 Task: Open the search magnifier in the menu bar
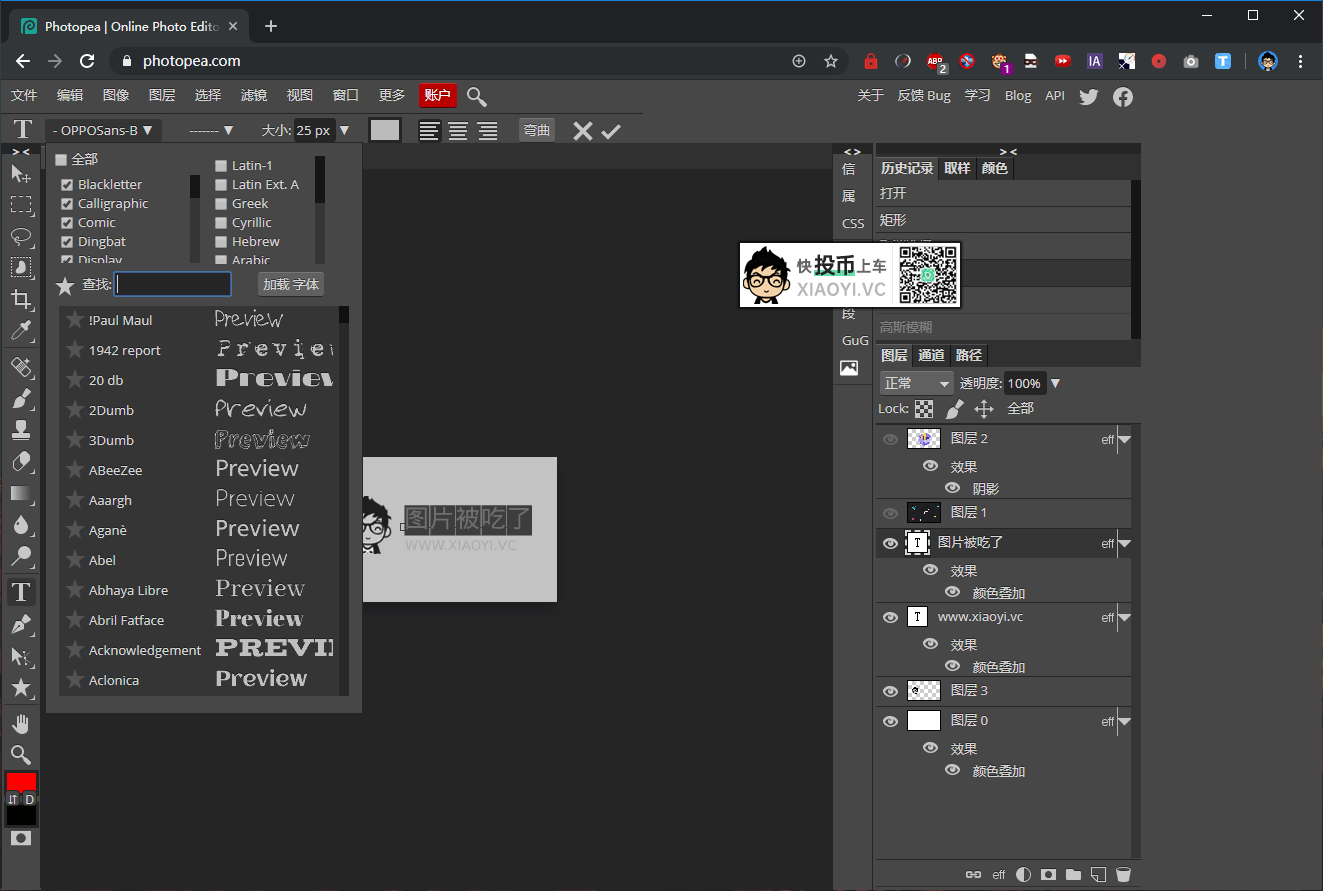tap(477, 97)
